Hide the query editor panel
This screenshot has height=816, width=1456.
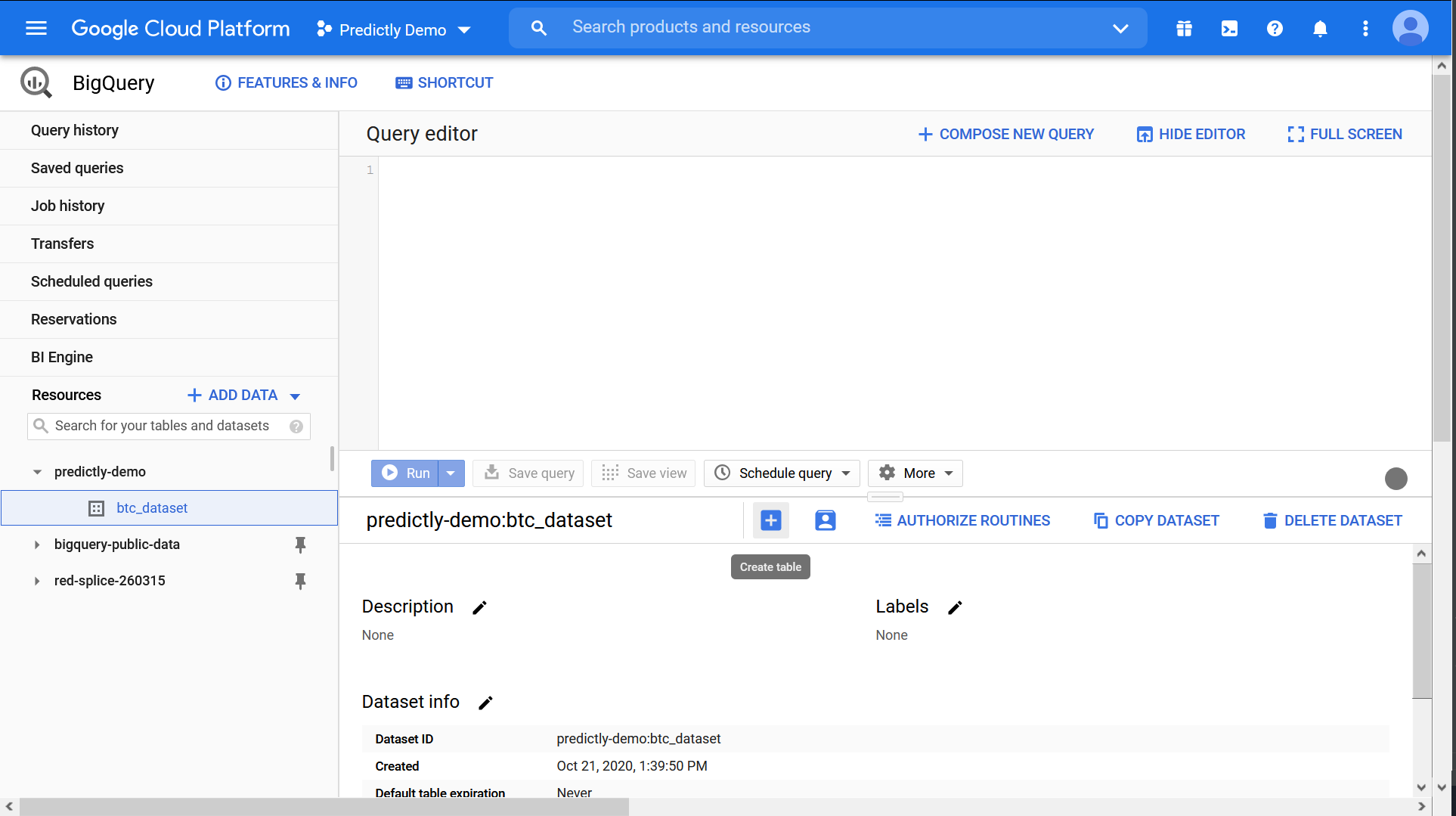tap(1191, 134)
